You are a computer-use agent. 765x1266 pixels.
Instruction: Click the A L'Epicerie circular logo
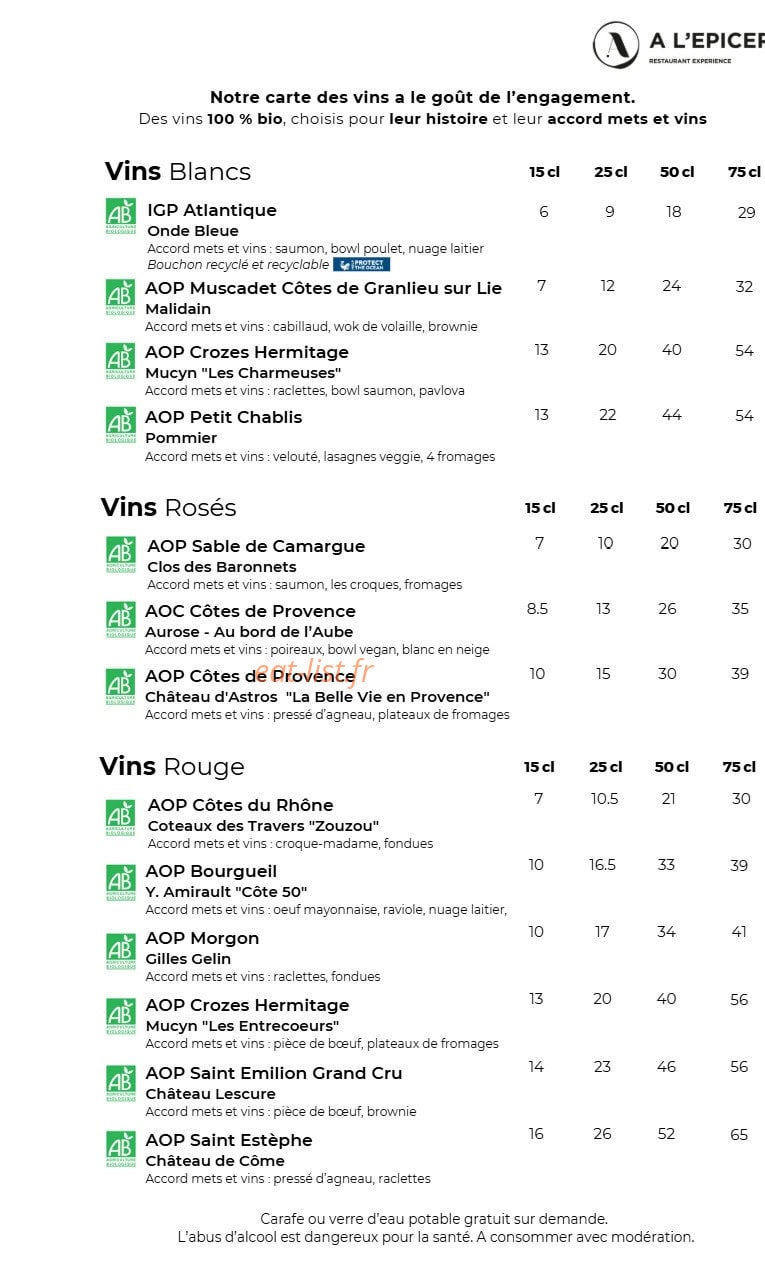coord(615,45)
